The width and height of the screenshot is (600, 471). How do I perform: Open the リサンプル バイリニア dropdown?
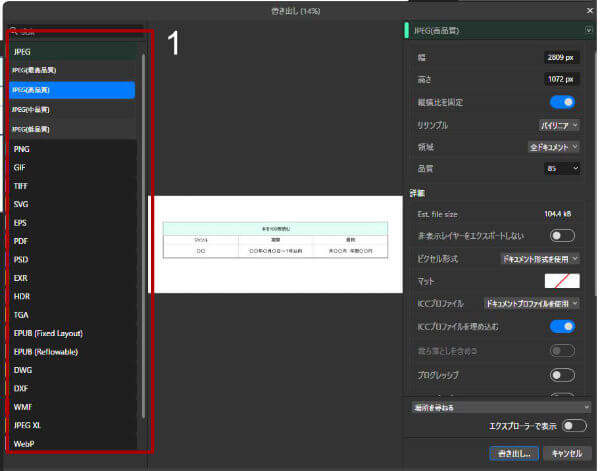pos(554,125)
